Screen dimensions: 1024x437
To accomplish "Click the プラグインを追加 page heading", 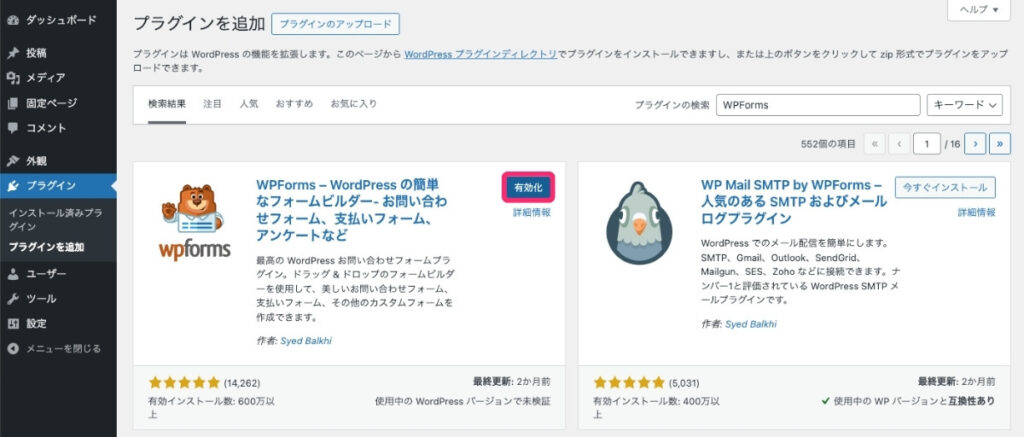I will (199, 24).
